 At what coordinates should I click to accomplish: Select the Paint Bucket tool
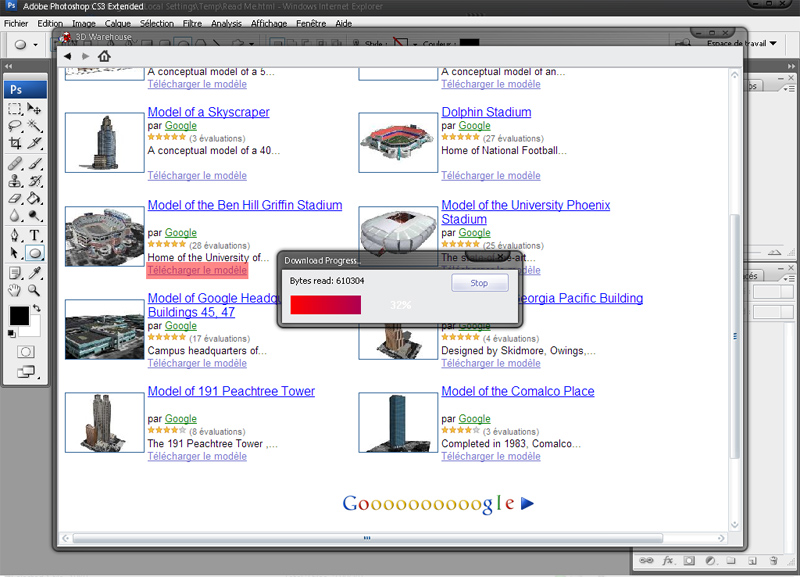pos(34,198)
